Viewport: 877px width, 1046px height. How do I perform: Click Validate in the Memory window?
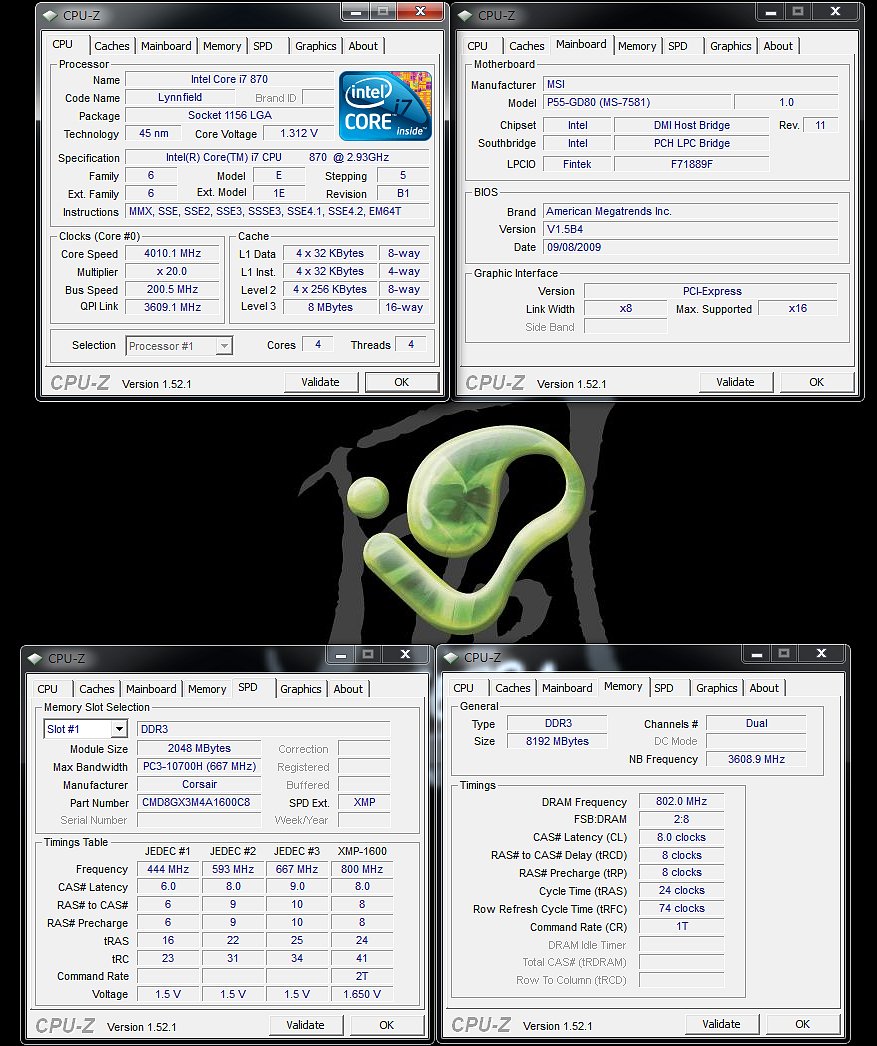[722, 1024]
